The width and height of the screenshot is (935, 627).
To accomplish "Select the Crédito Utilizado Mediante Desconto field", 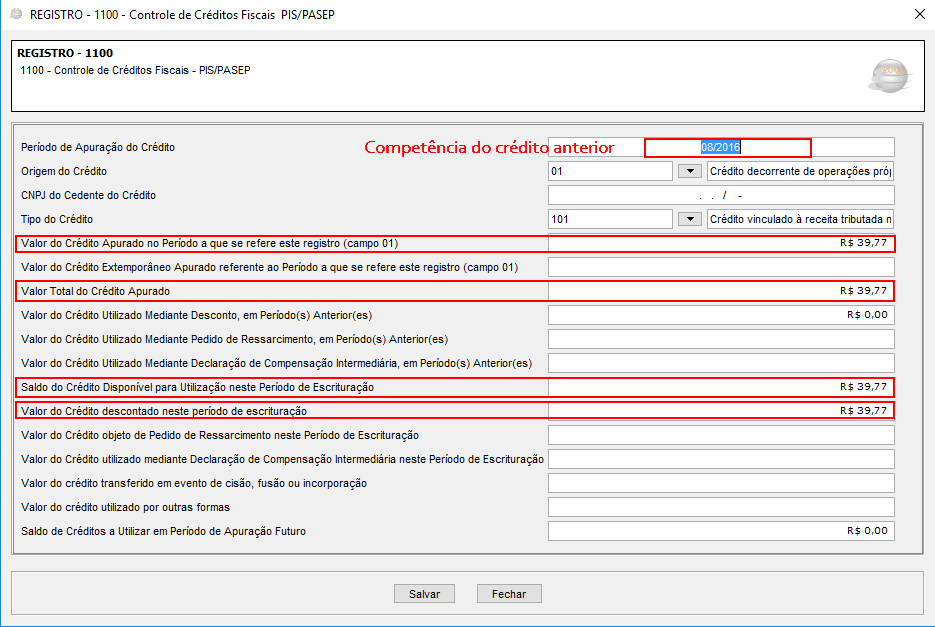I will [721, 315].
